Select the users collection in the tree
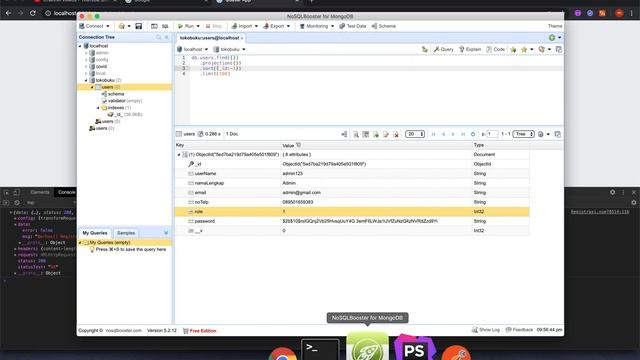The height and width of the screenshot is (360, 640). click(x=124, y=87)
